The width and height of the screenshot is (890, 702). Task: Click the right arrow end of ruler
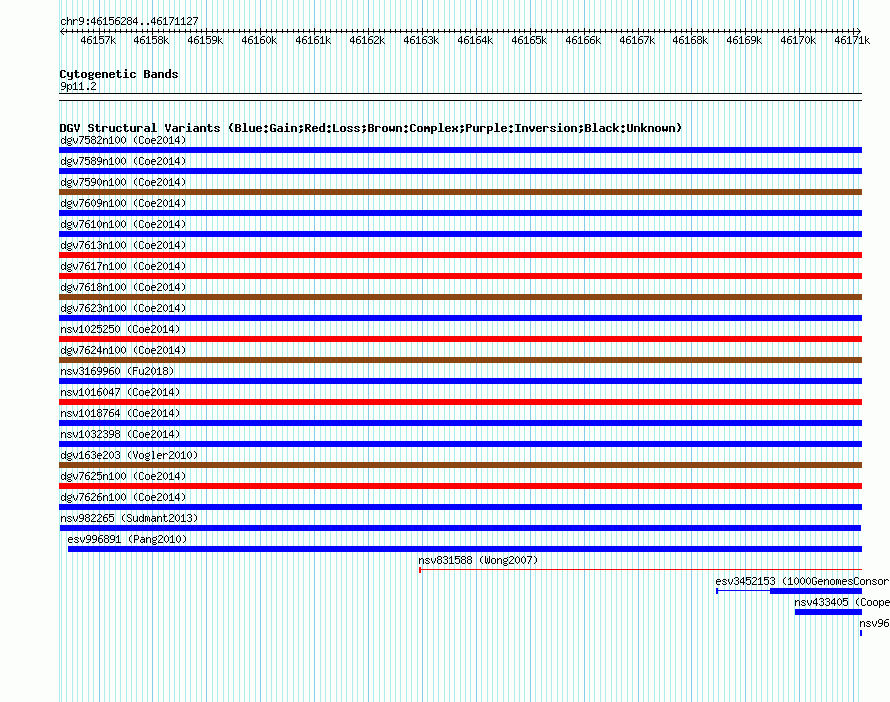[x=859, y=31]
